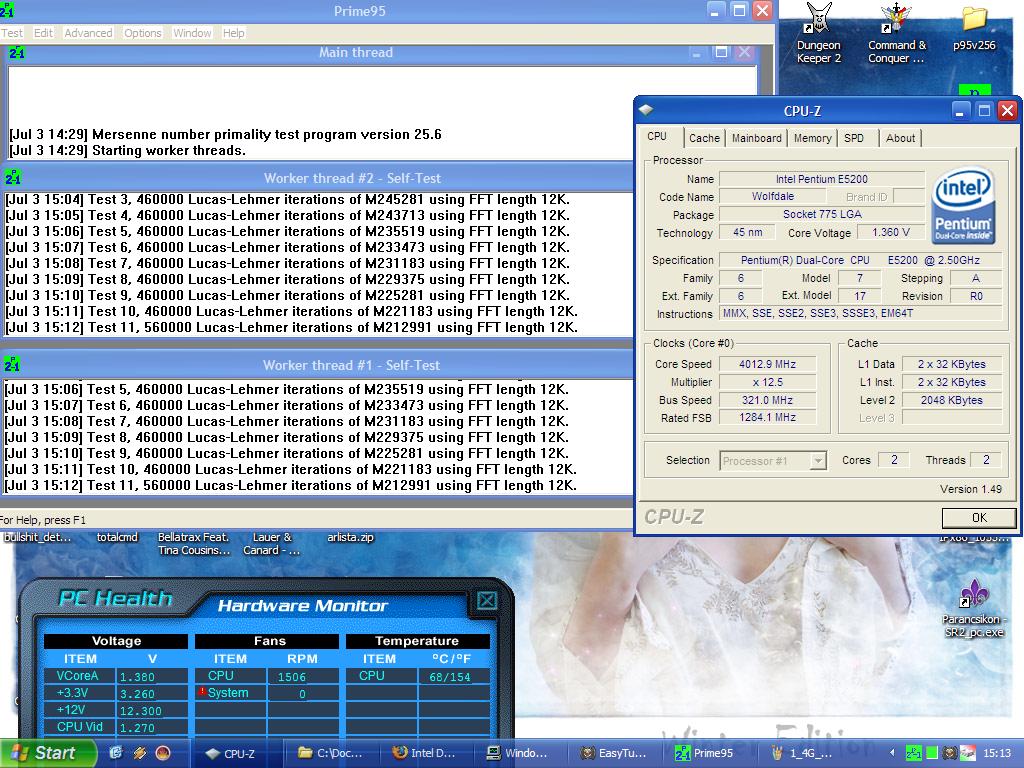The height and width of the screenshot is (768, 1024).
Task: Click the Level 2 cache value 2048 KBytes
Action: [x=952, y=400]
